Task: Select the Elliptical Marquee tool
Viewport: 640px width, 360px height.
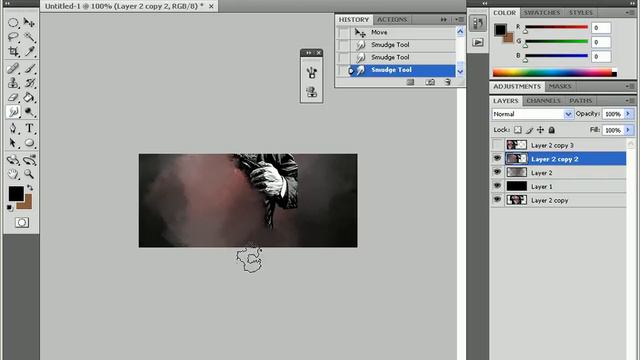Action: point(13,22)
